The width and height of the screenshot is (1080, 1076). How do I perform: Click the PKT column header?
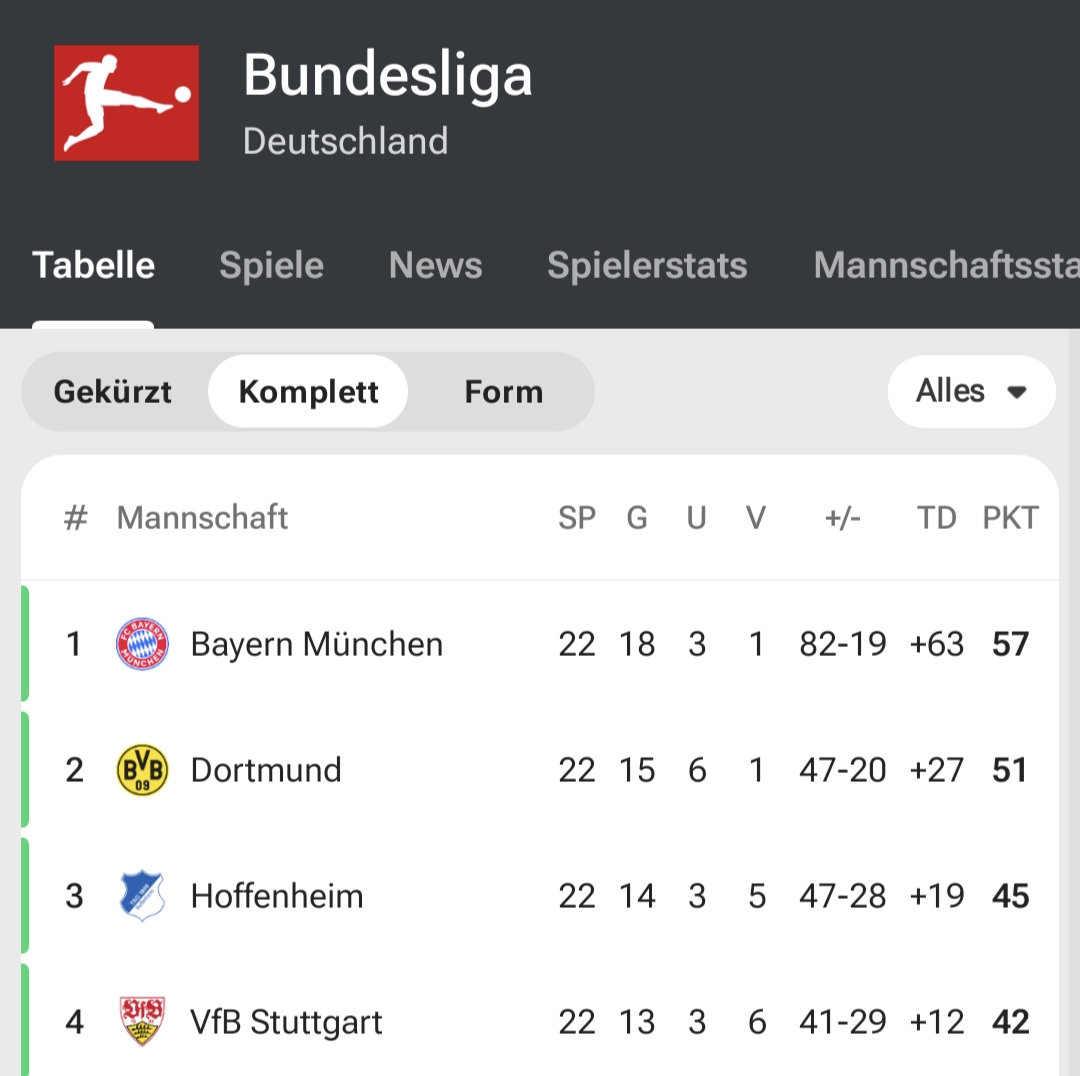[1010, 517]
